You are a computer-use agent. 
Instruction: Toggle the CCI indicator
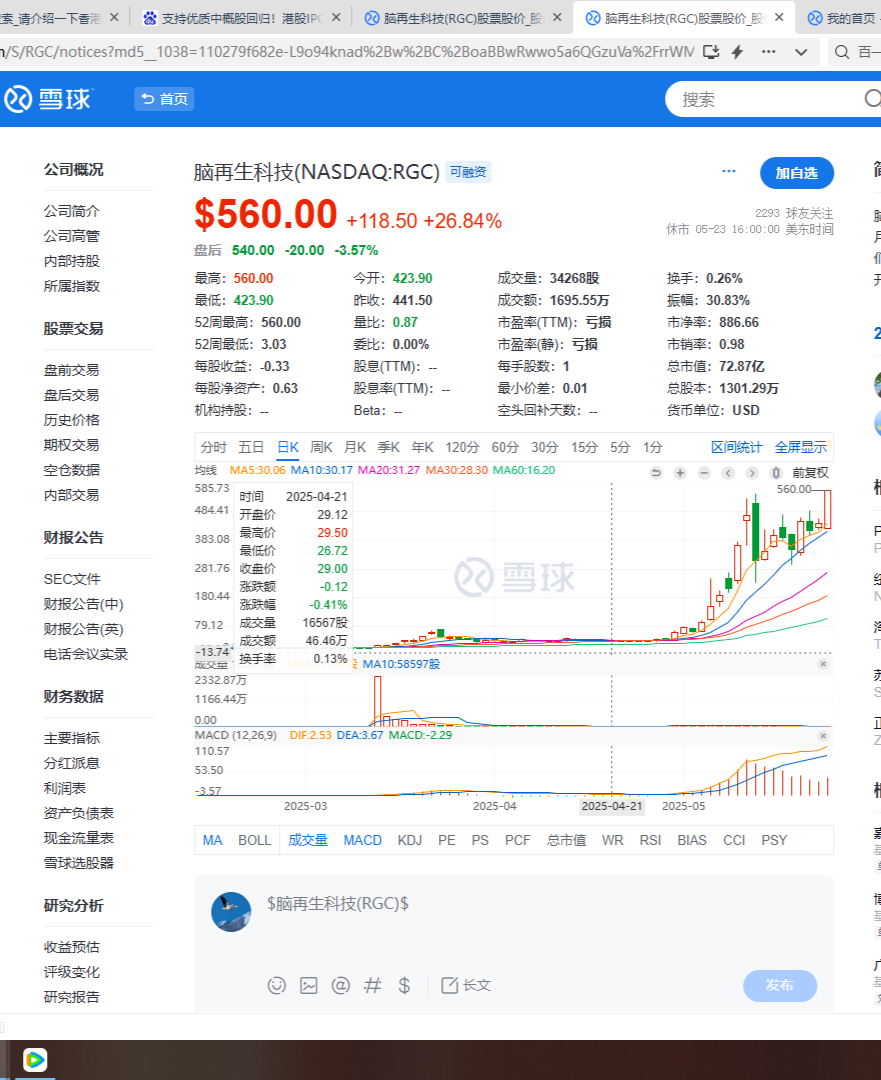coord(734,840)
